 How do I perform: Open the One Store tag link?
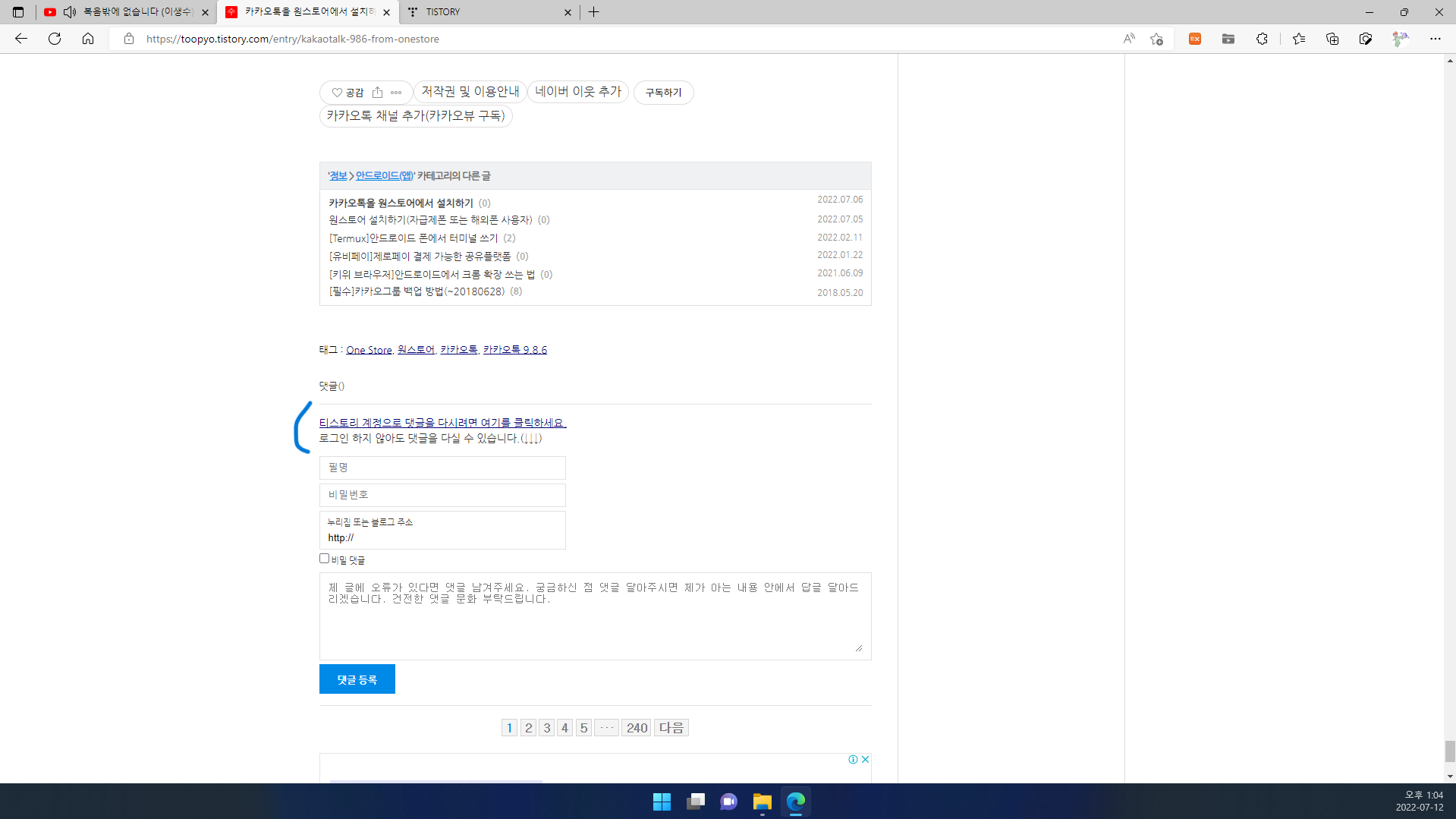pos(369,350)
